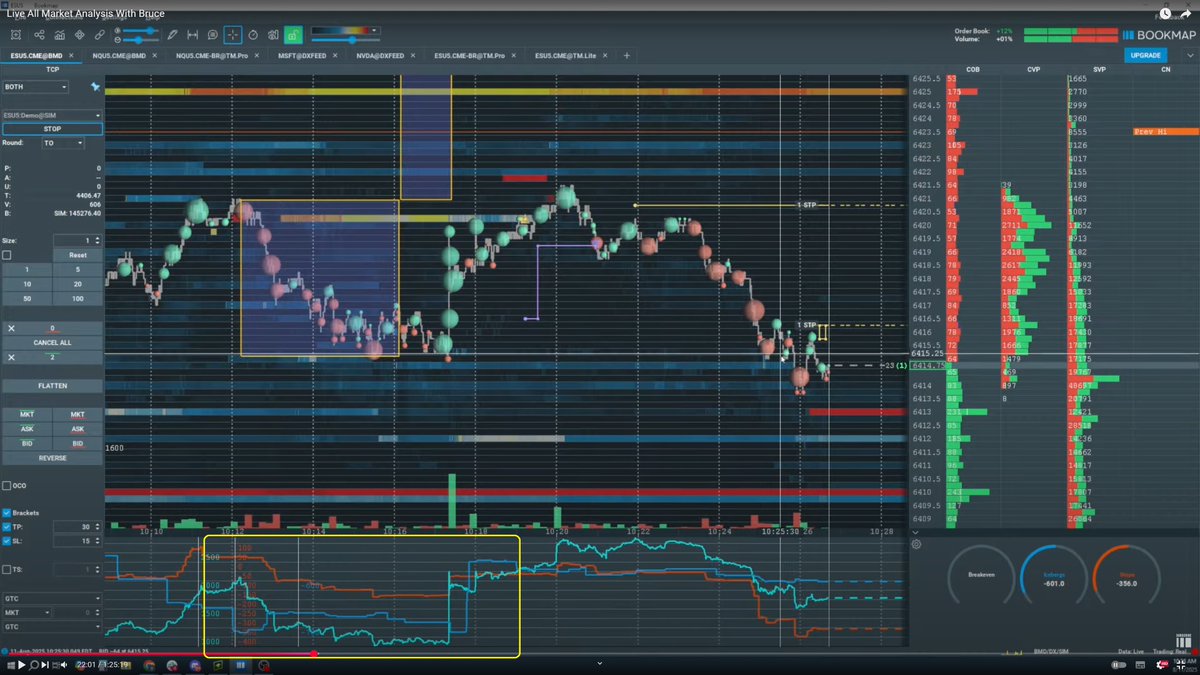Open the chart indicators toolbar icon
The height and width of the screenshot is (675, 1200).
(x=59, y=35)
